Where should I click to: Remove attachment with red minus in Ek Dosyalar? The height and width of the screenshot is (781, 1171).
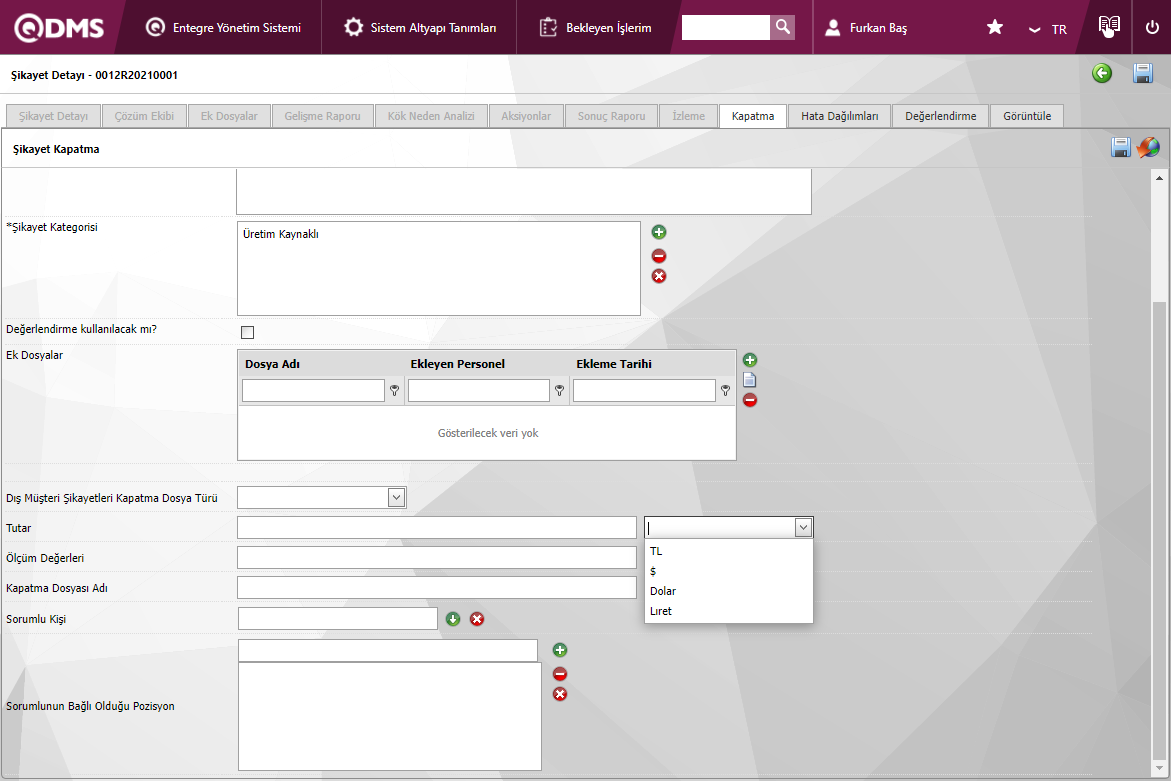750,400
